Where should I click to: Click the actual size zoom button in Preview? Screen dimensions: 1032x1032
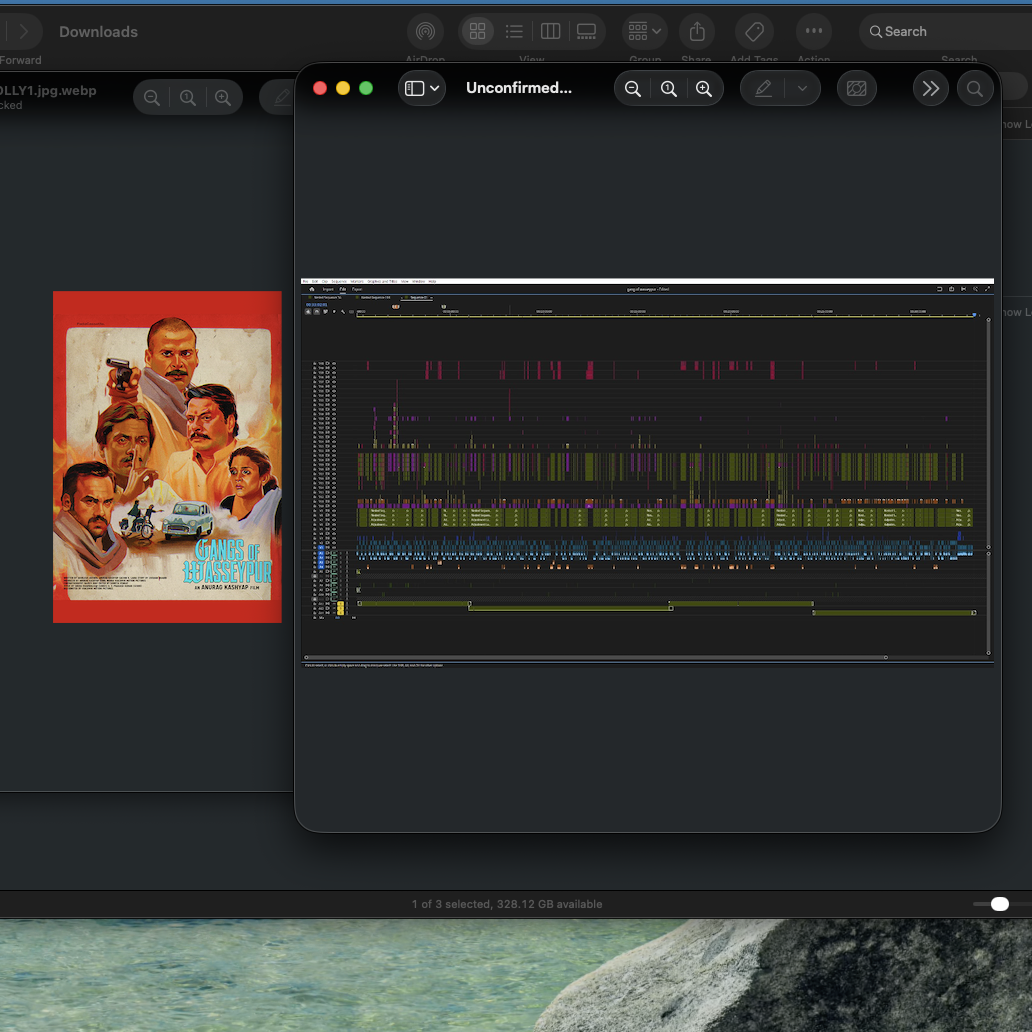click(669, 89)
